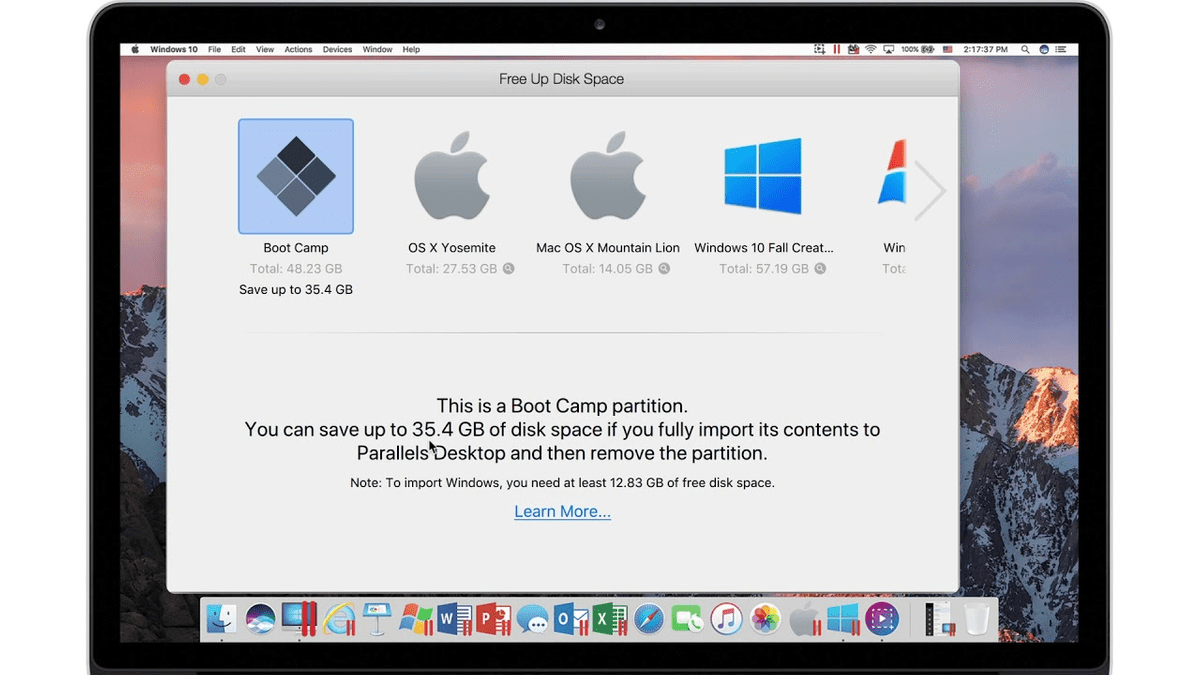Remove the OS X Yosemite machine via its badge
This screenshot has height=675, width=1200.
click(x=508, y=268)
